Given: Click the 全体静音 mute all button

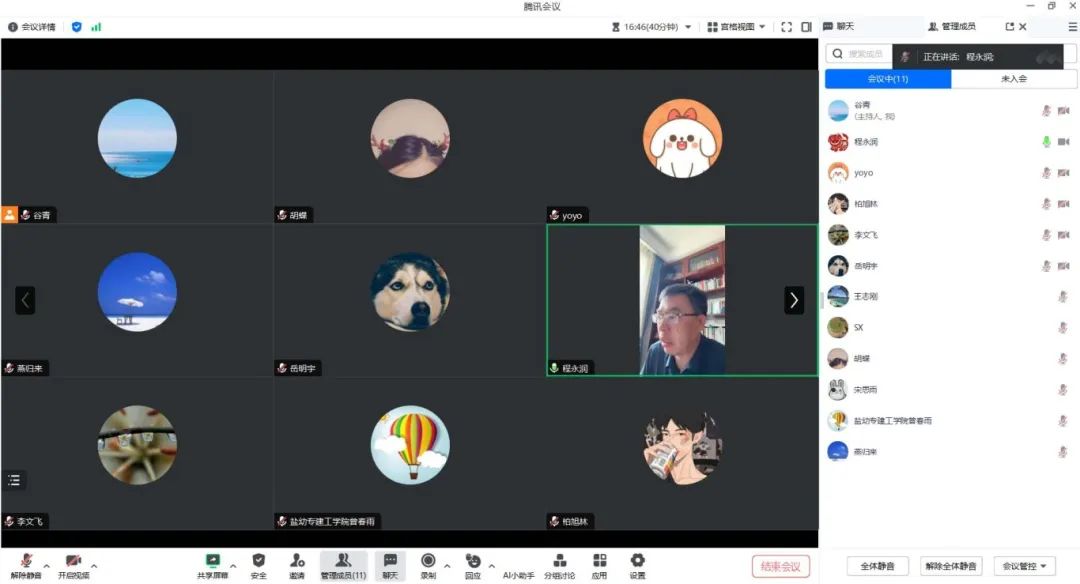Looking at the screenshot, I should point(878,566).
